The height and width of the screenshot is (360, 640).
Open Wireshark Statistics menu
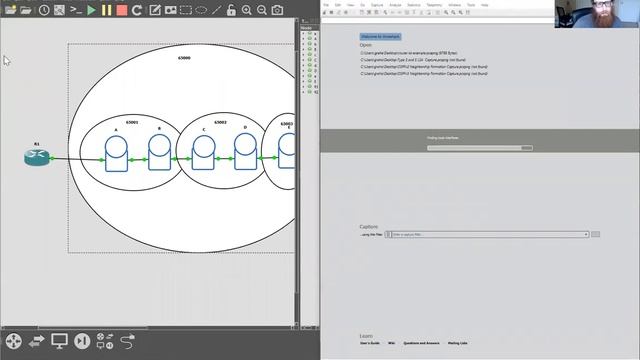(x=413, y=5)
